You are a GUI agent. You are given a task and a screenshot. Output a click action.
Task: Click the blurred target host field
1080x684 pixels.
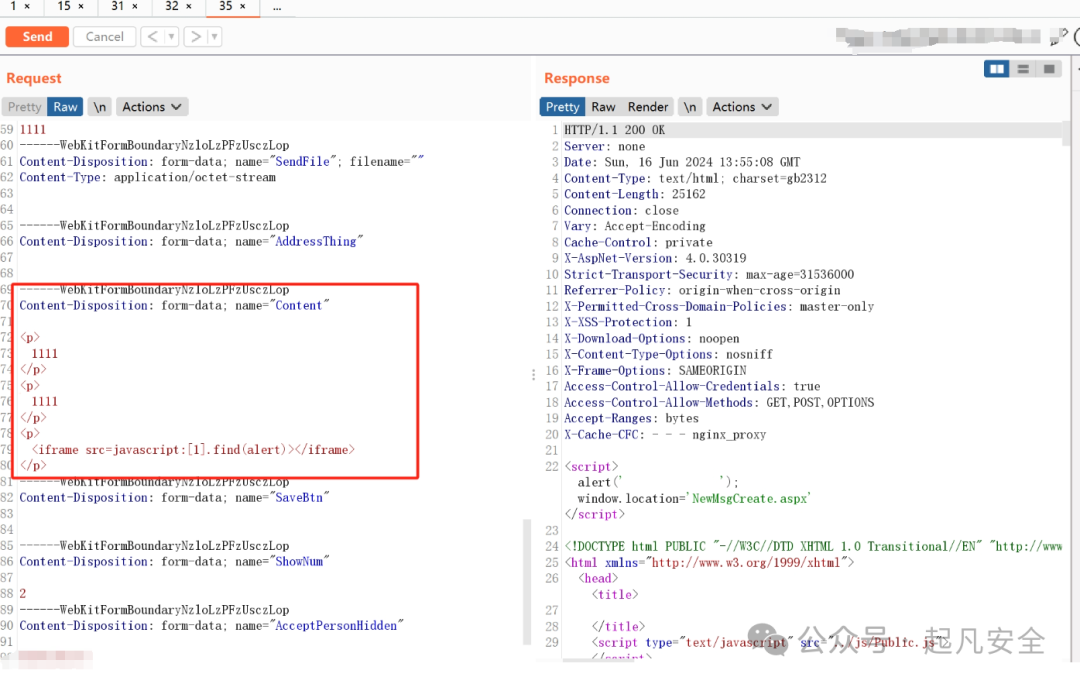tap(938, 37)
